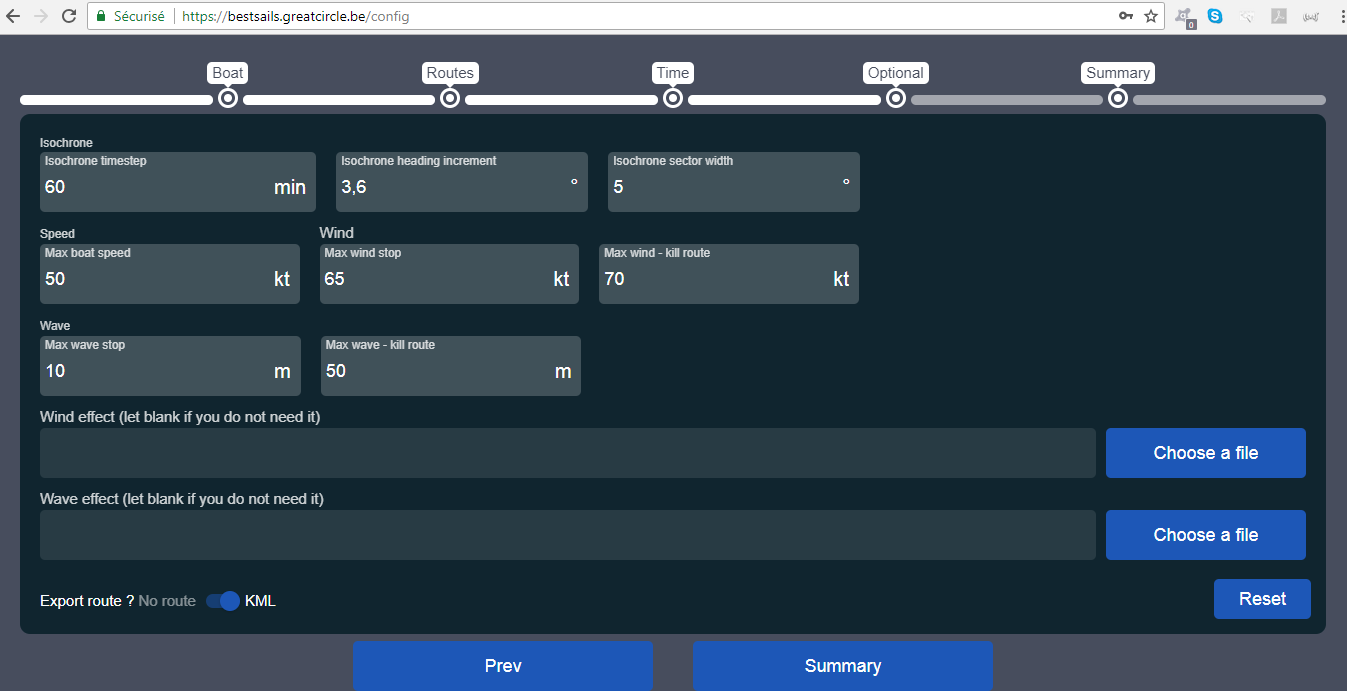Open the Chrome three-dot menu
1347x691 pixels.
point(1340,16)
